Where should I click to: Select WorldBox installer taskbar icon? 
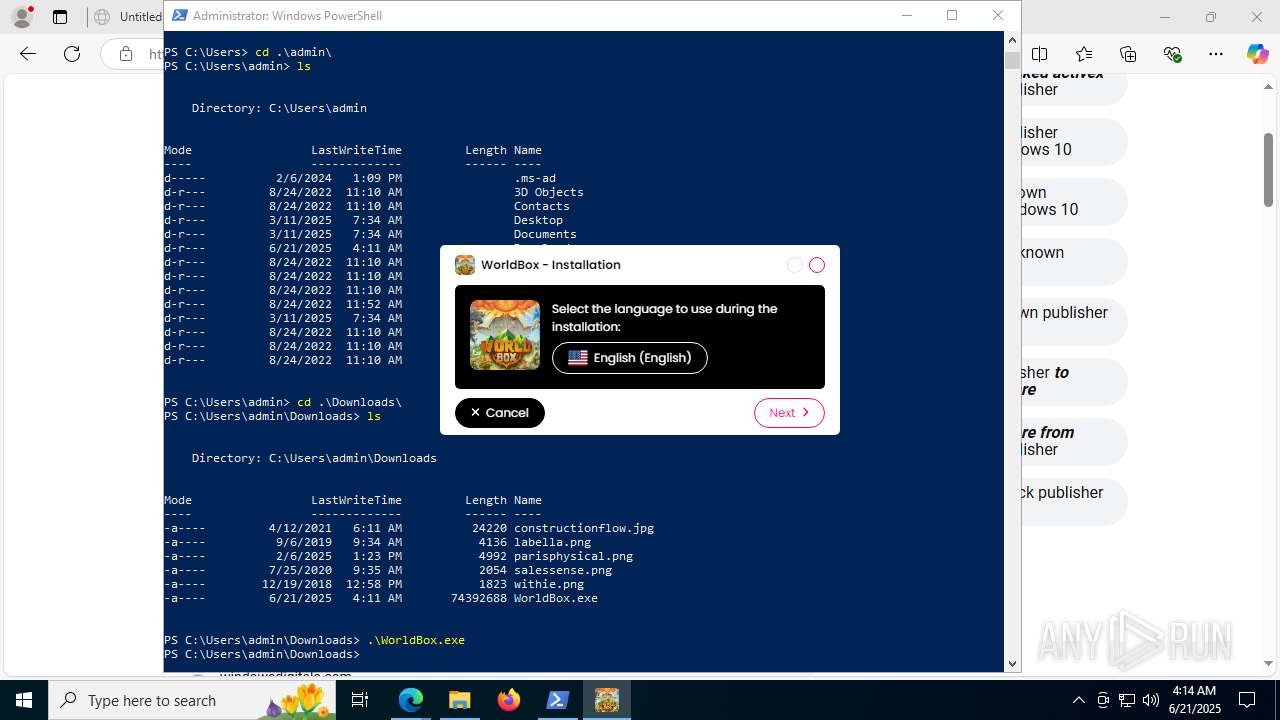point(607,700)
